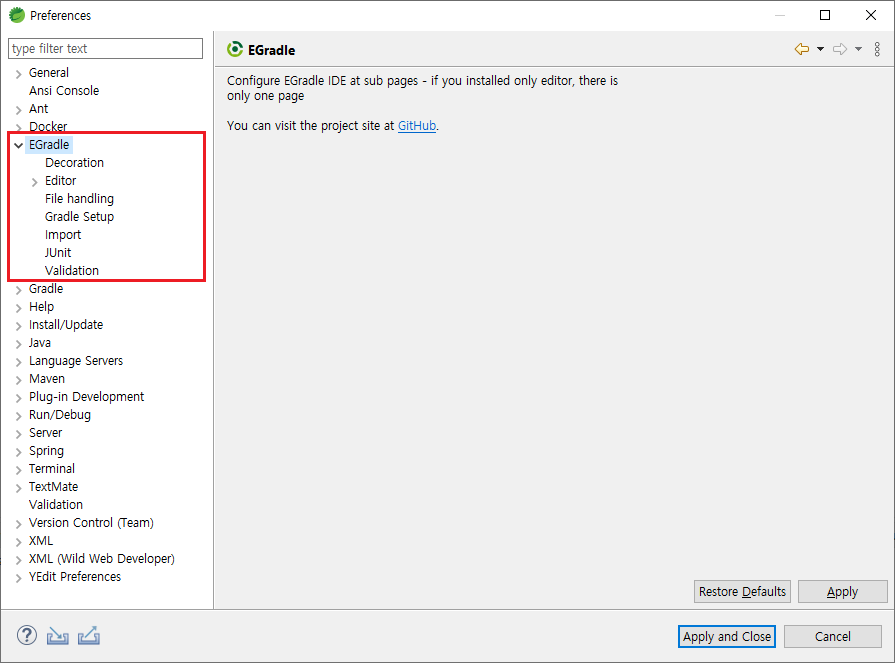
Task: Expand the Help tree node
Action: (18, 308)
